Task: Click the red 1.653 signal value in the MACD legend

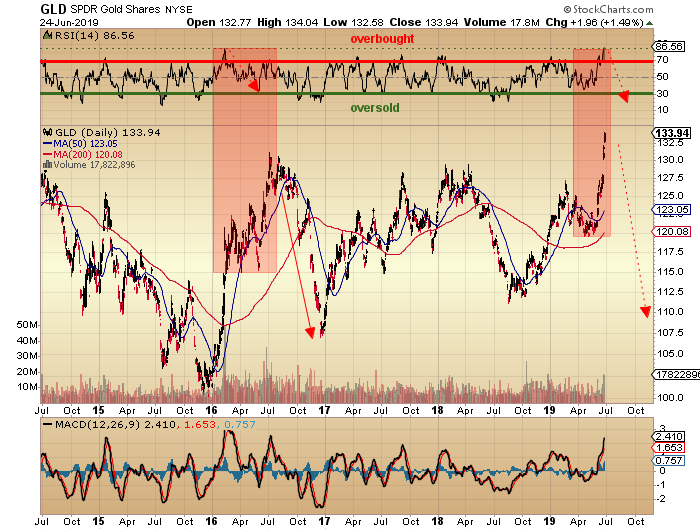Action: tap(199, 424)
